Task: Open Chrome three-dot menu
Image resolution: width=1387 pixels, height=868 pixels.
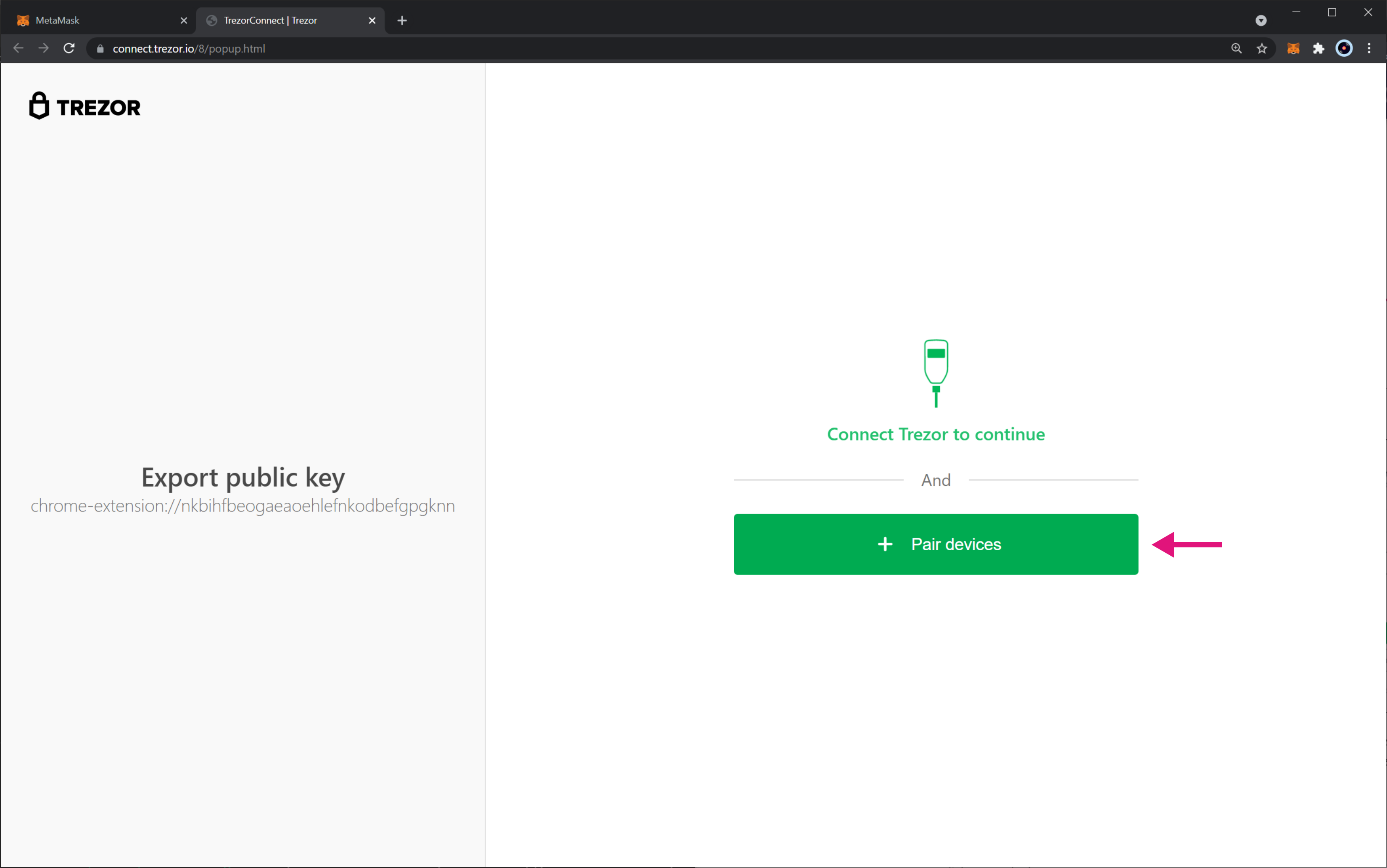Action: pos(1369,48)
